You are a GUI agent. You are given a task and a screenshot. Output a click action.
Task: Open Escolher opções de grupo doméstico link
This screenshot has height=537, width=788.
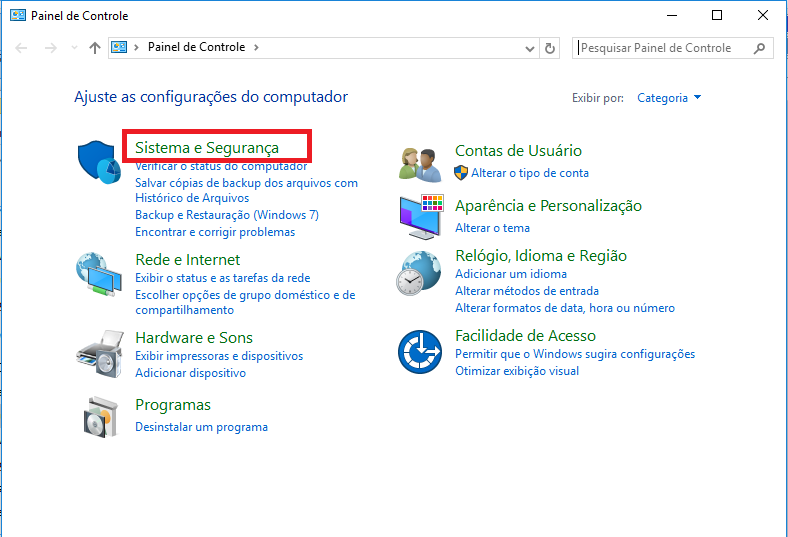245,302
